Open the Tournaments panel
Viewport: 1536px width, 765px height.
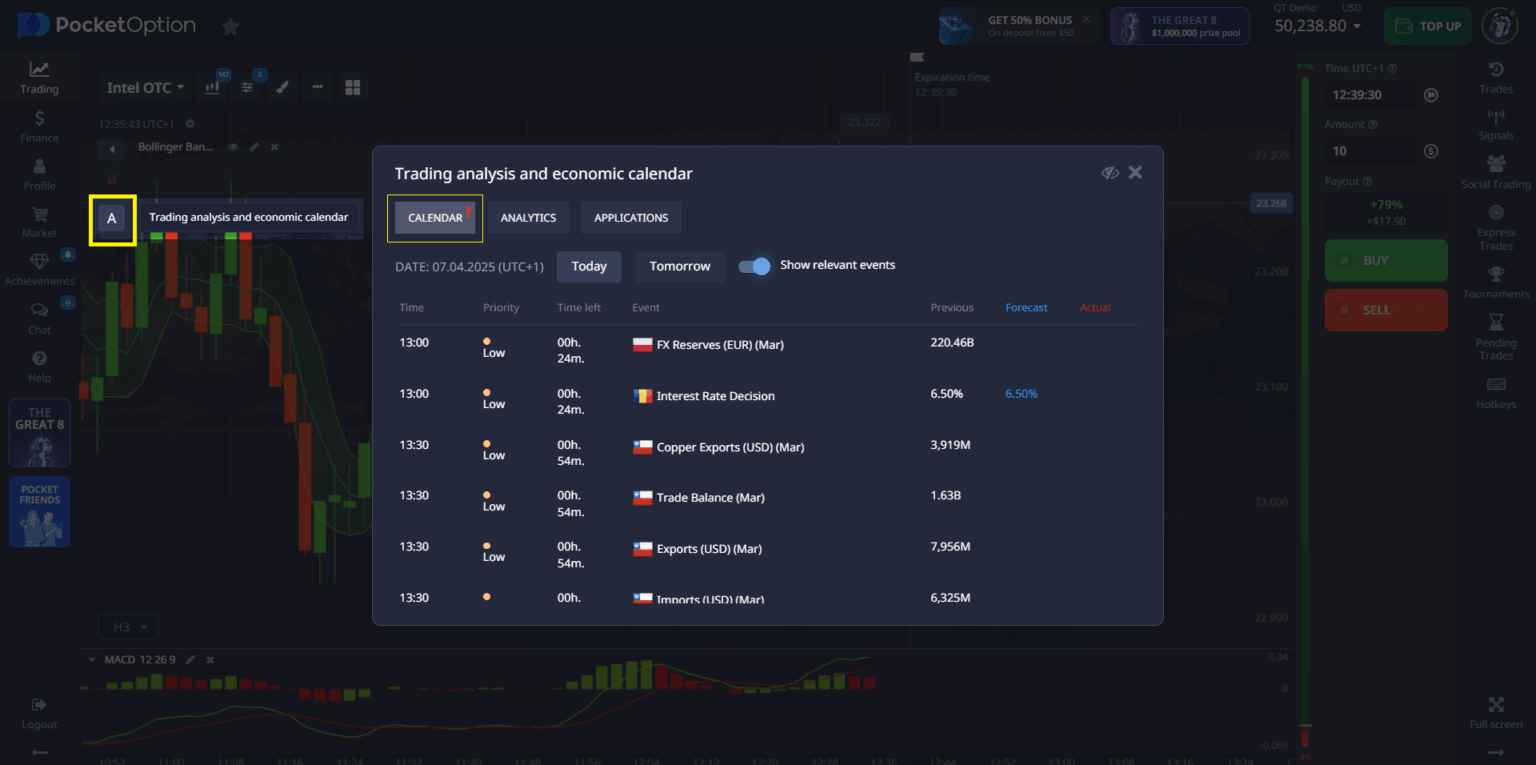click(1495, 285)
